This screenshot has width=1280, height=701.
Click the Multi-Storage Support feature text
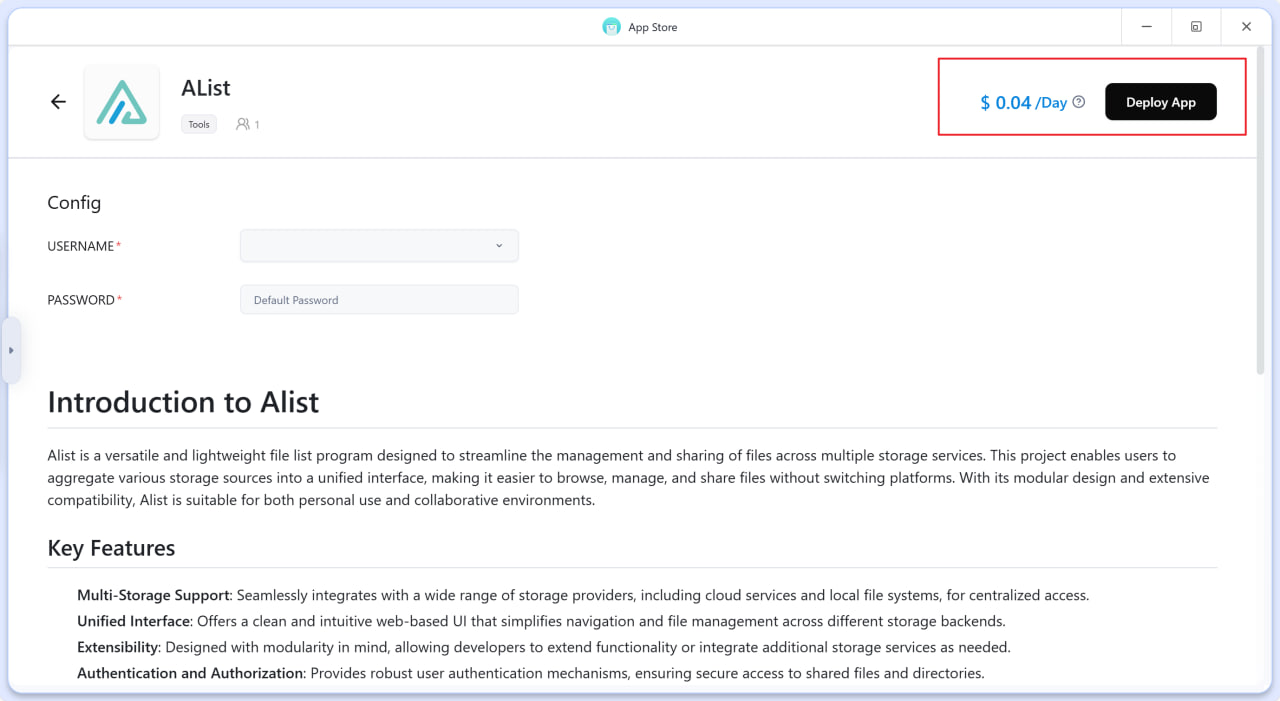[x=583, y=595]
